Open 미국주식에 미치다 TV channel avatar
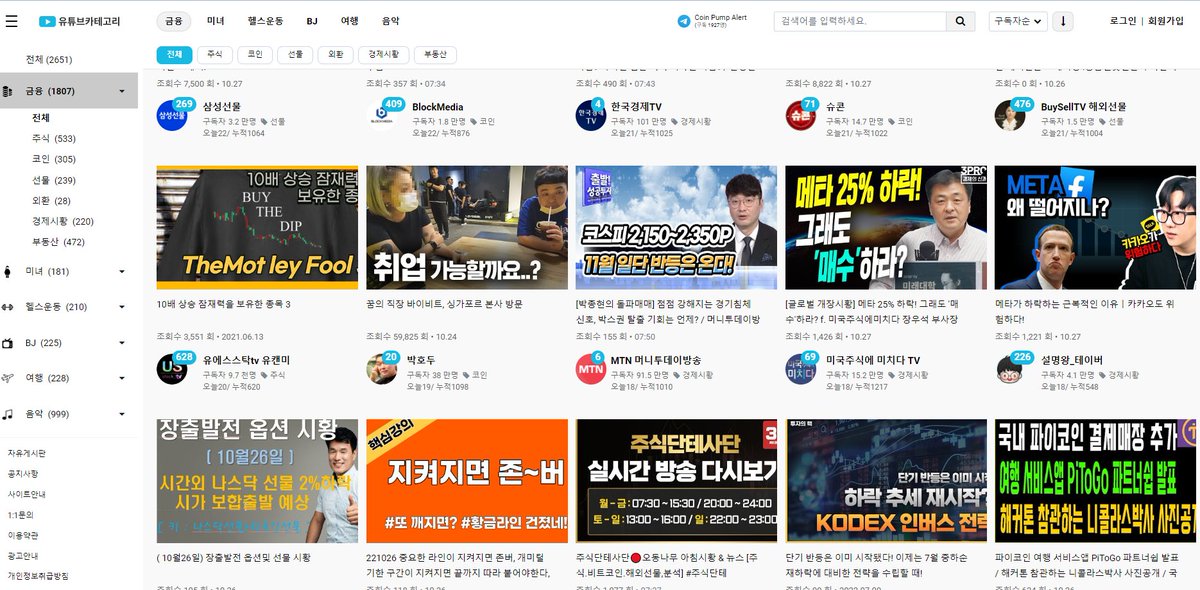The width and height of the screenshot is (1200, 590). [x=801, y=369]
